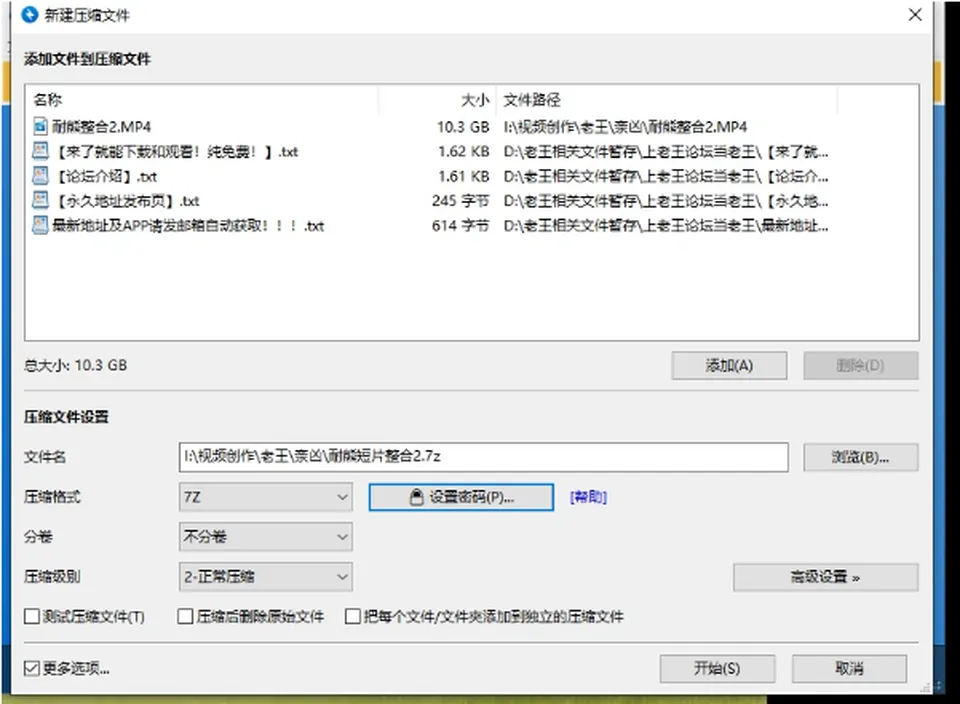Sort list by 大小 column header

click(x=438, y=100)
